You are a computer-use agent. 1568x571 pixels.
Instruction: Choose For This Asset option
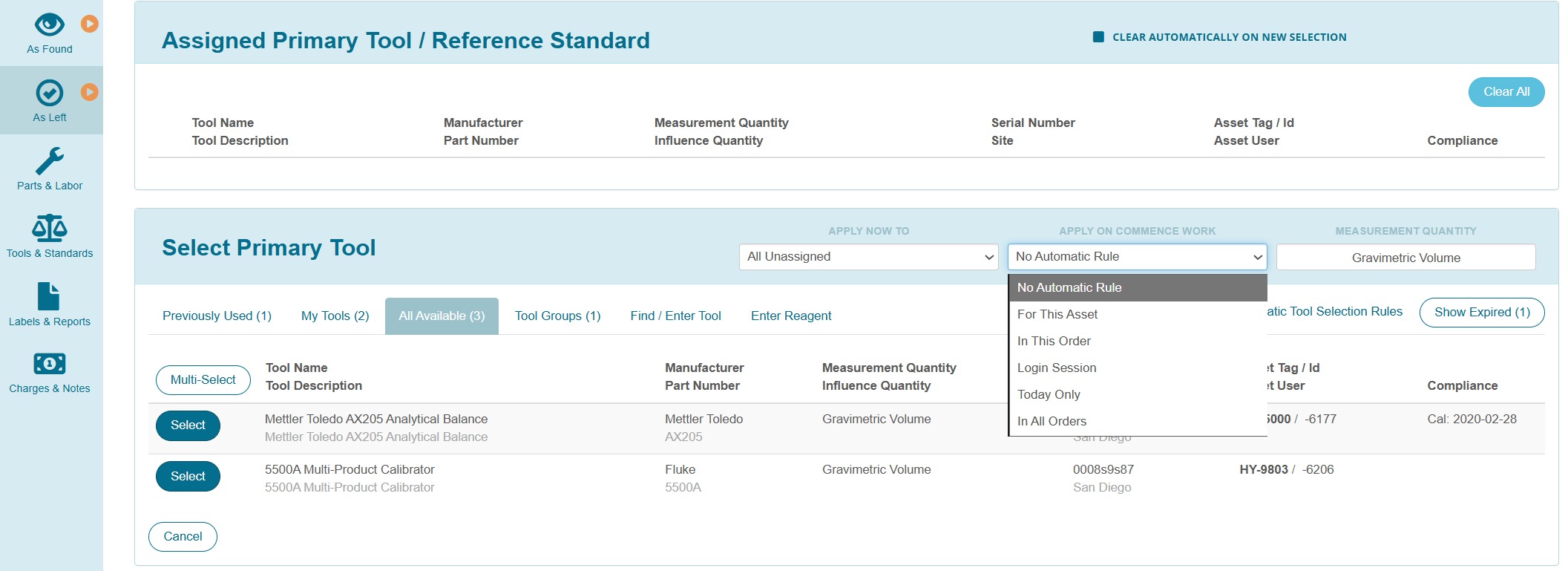point(1138,314)
